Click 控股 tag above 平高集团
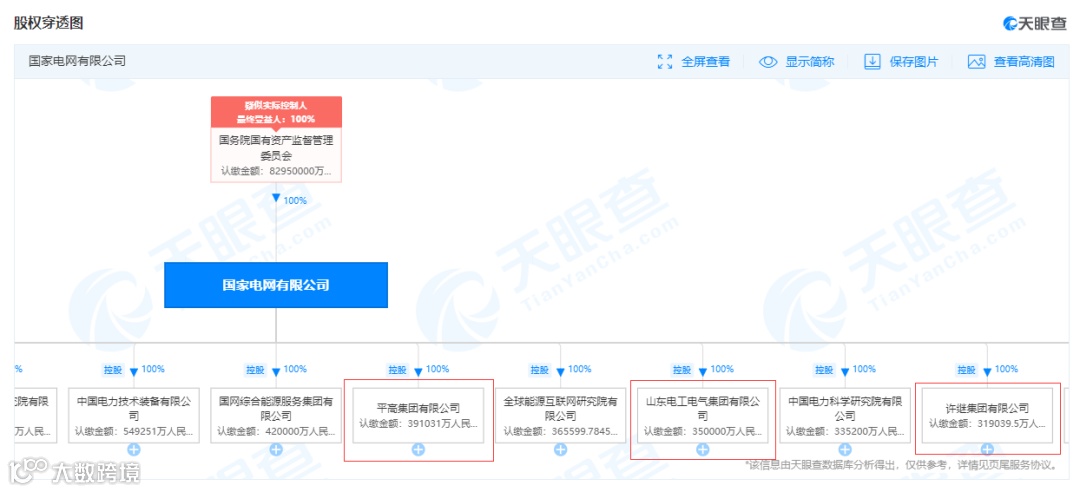 397,370
